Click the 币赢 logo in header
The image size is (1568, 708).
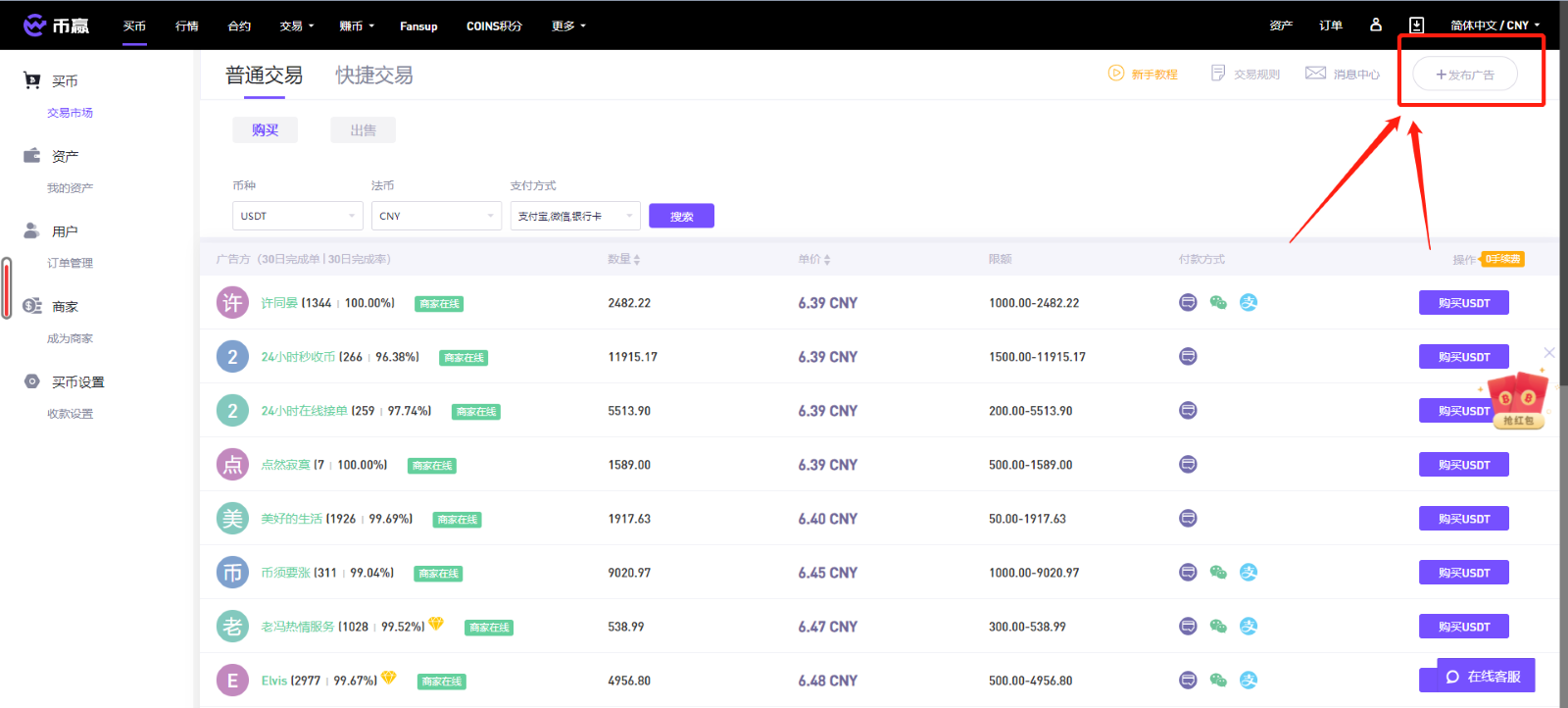(x=56, y=25)
